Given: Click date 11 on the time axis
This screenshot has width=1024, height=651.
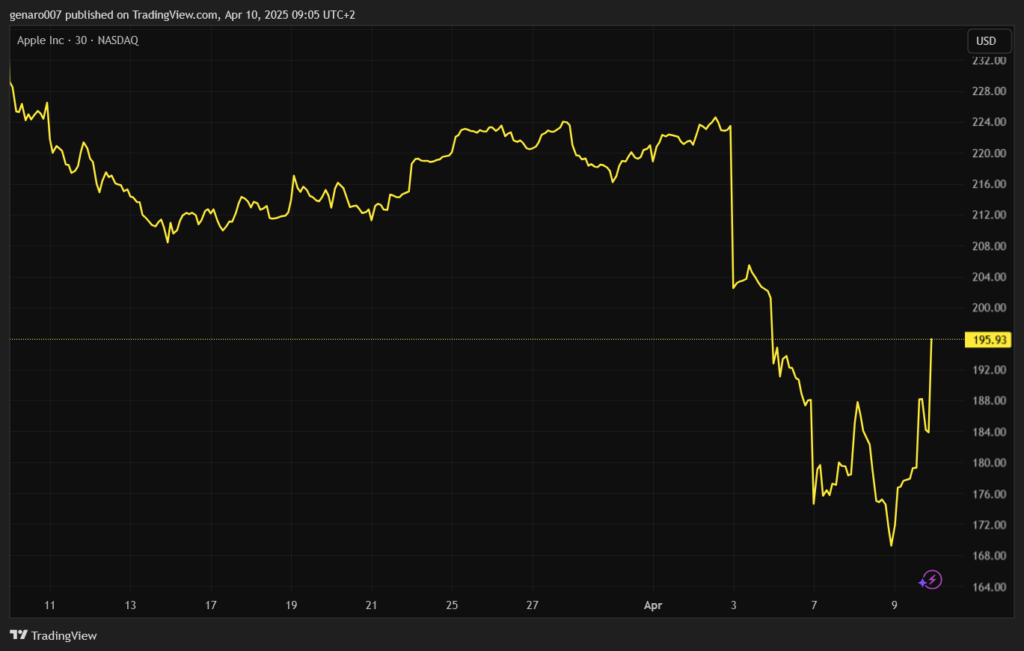Looking at the screenshot, I should 50,605.
